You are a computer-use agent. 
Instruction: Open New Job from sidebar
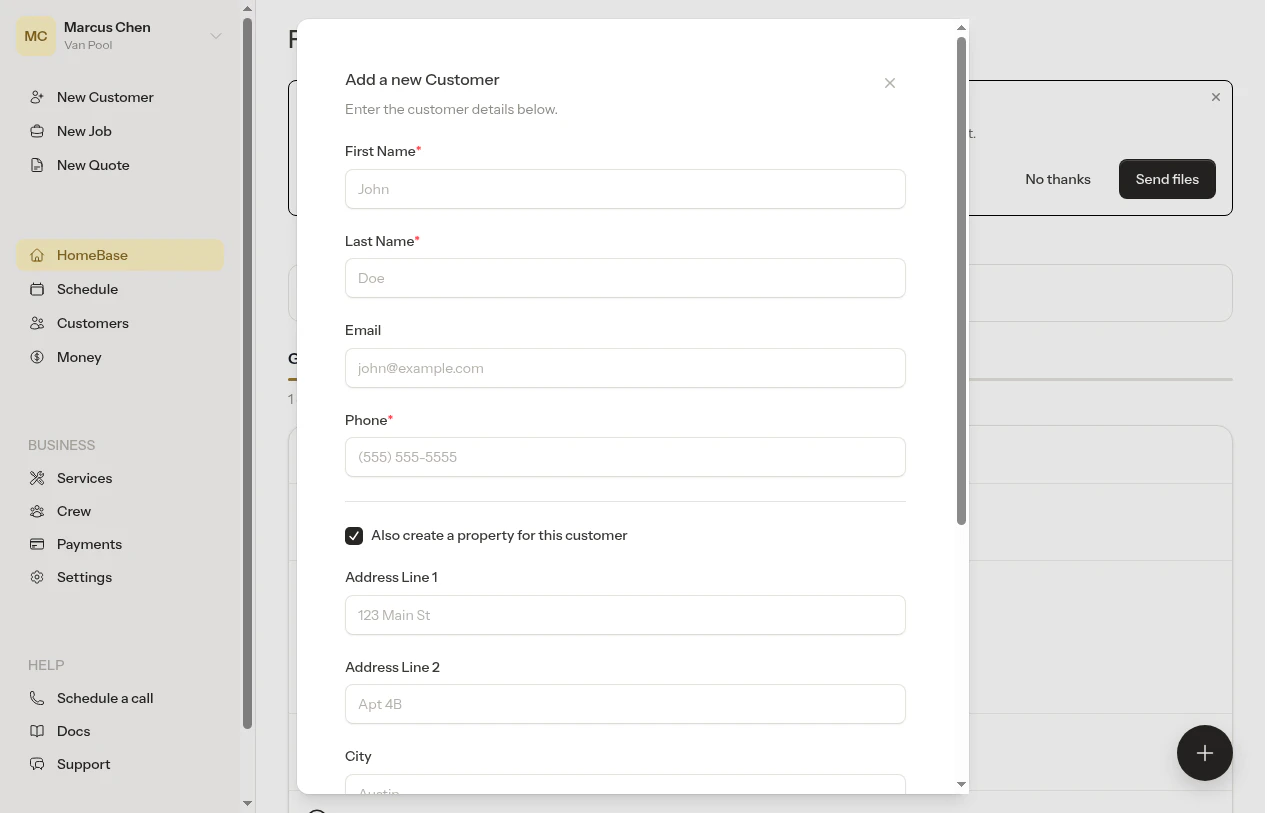120,131
